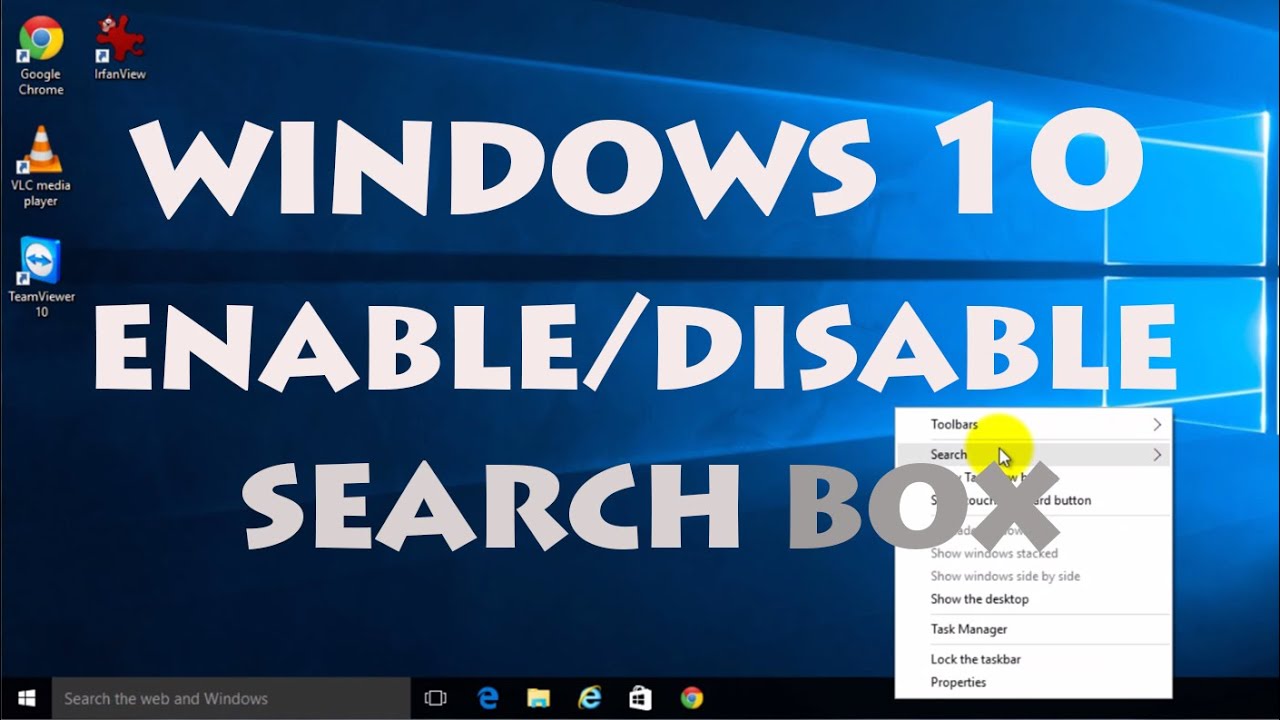Launch Microsoft Edge from the taskbar
The width and height of the screenshot is (1280, 720).
(487, 698)
